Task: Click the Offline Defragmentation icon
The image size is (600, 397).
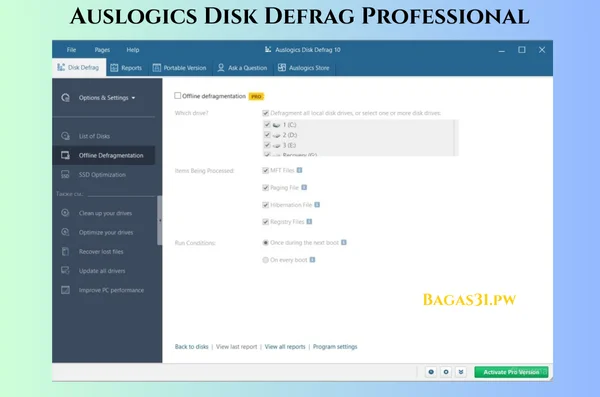Action: point(65,155)
